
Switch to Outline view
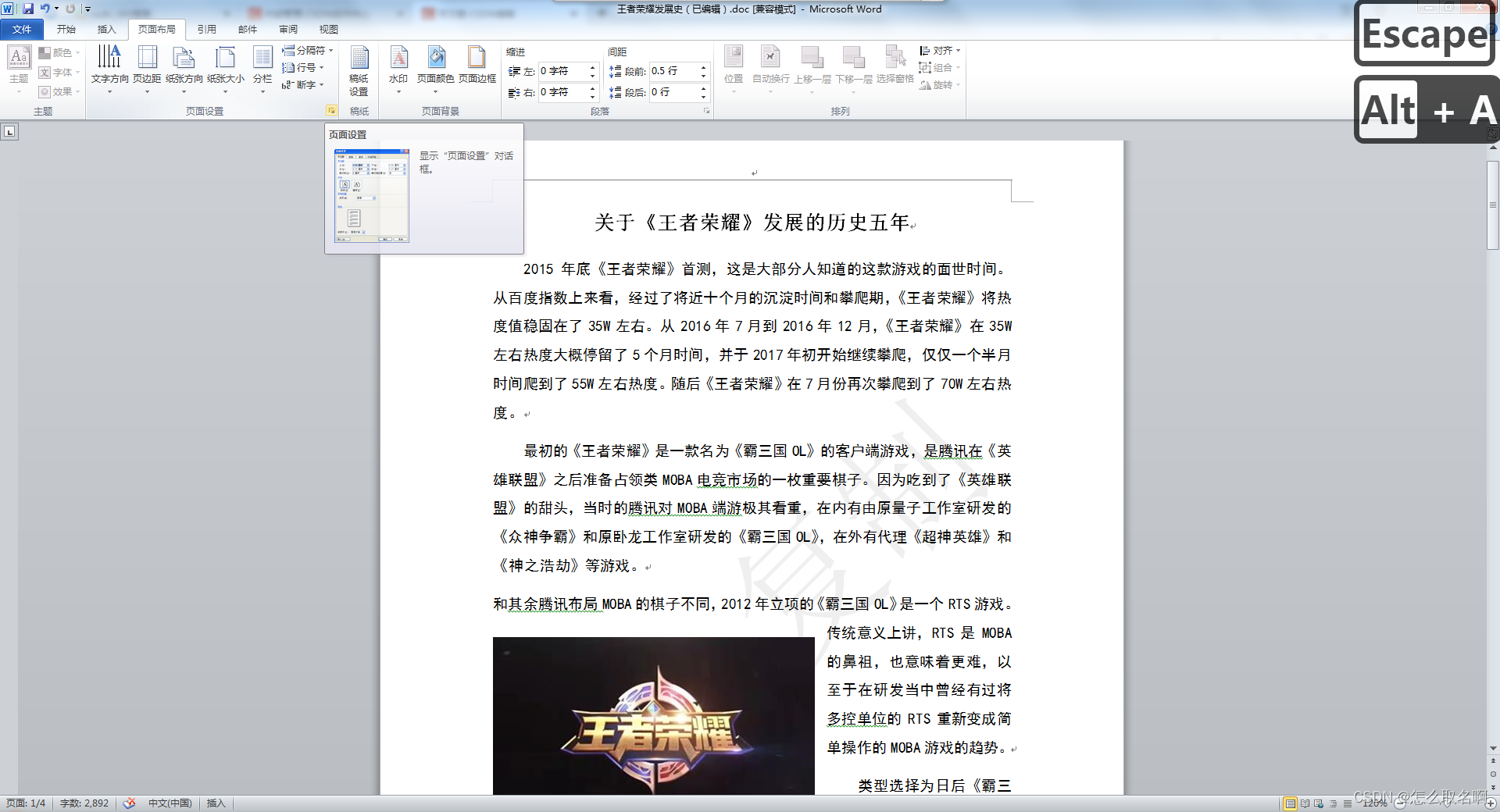1333,803
